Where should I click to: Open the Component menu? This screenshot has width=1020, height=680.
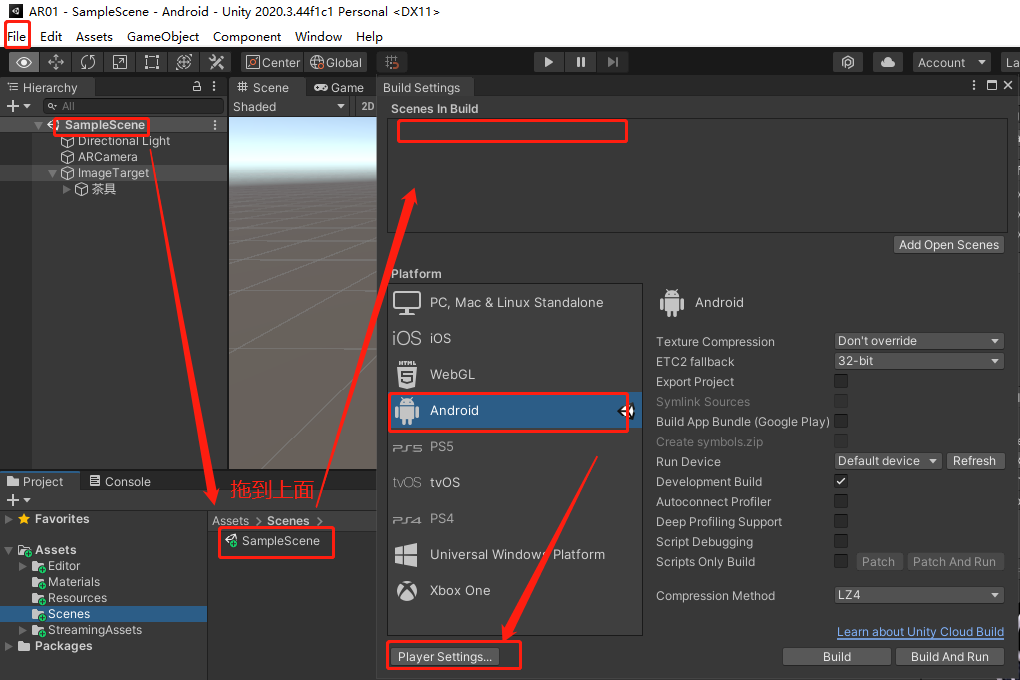coord(247,36)
